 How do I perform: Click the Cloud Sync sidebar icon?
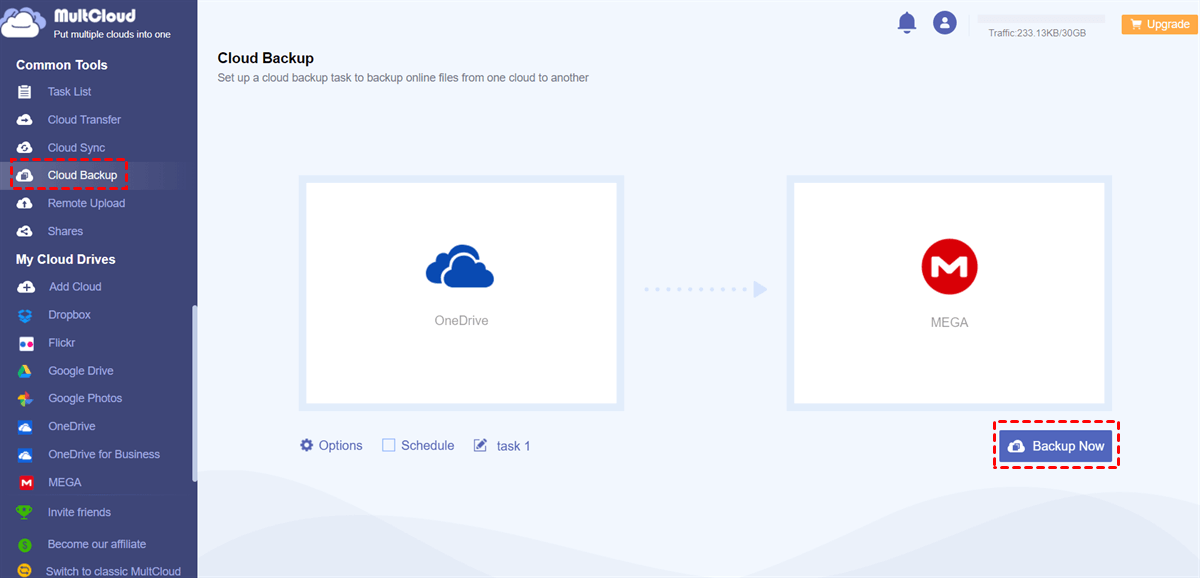[25, 148]
